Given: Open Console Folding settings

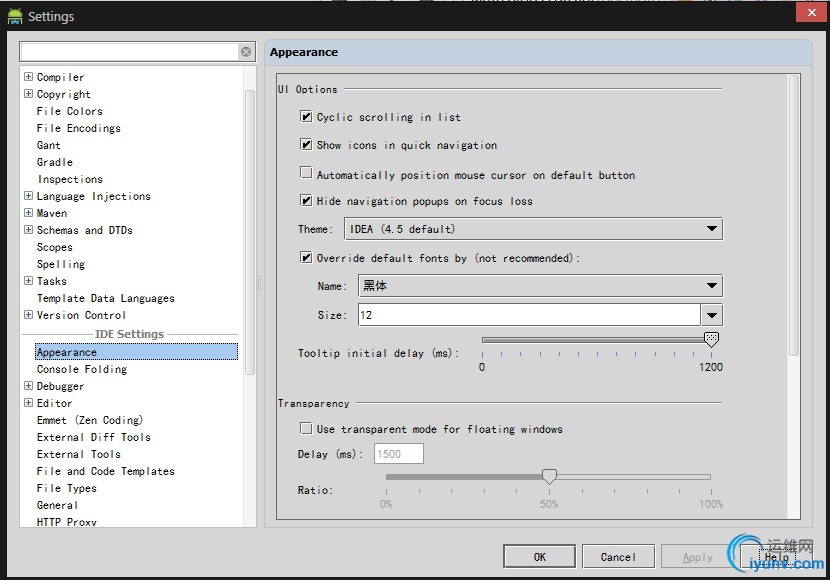Looking at the screenshot, I should (82, 369).
